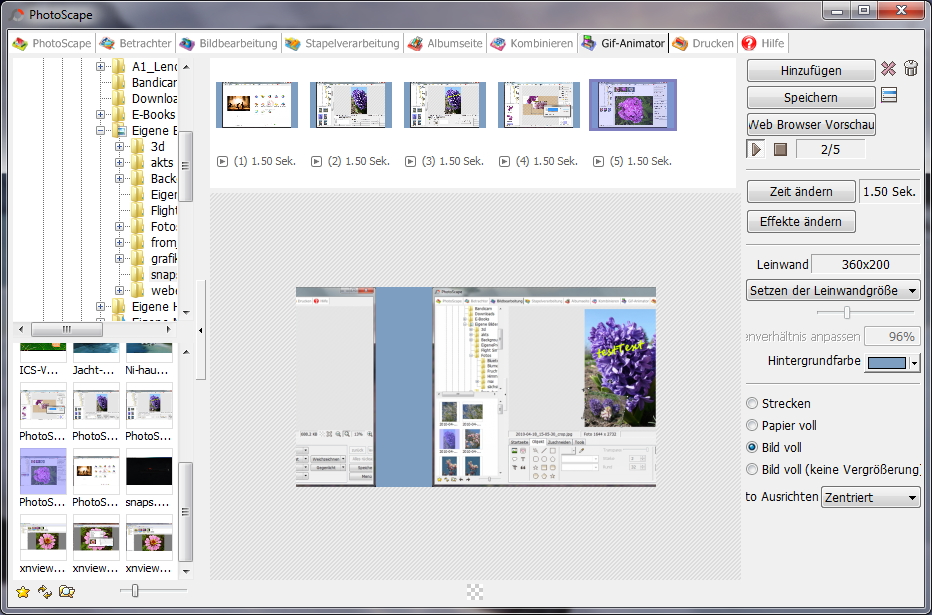This screenshot has height=615, width=932.
Task: Open the Setzen der Leinwandgröße dropdown
Action: 834,291
